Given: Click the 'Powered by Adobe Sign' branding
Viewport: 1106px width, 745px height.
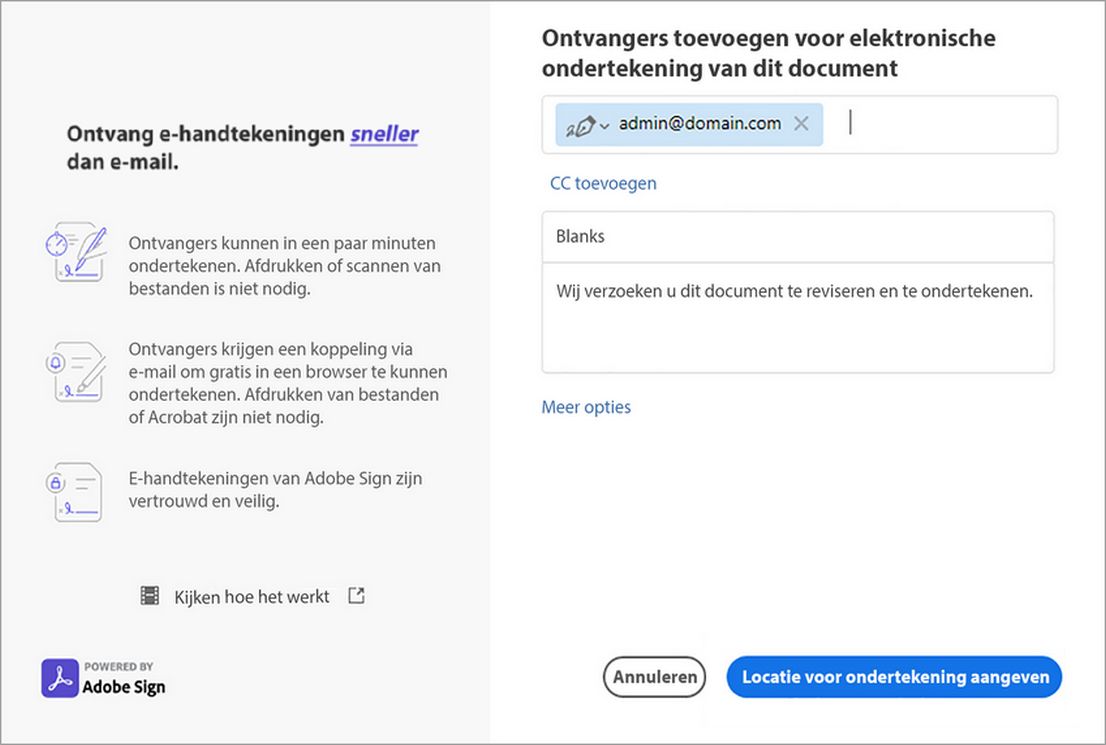Looking at the screenshot, I should (104, 679).
